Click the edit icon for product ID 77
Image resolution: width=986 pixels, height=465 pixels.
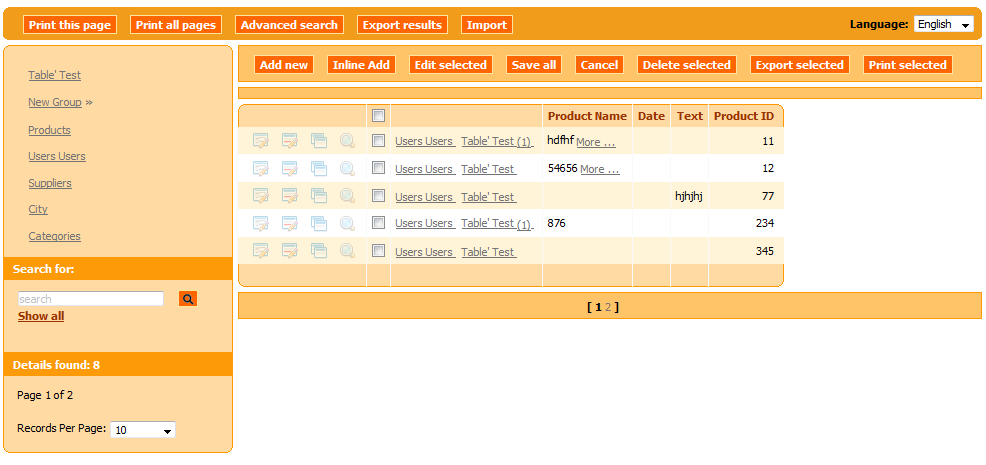[260, 196]
